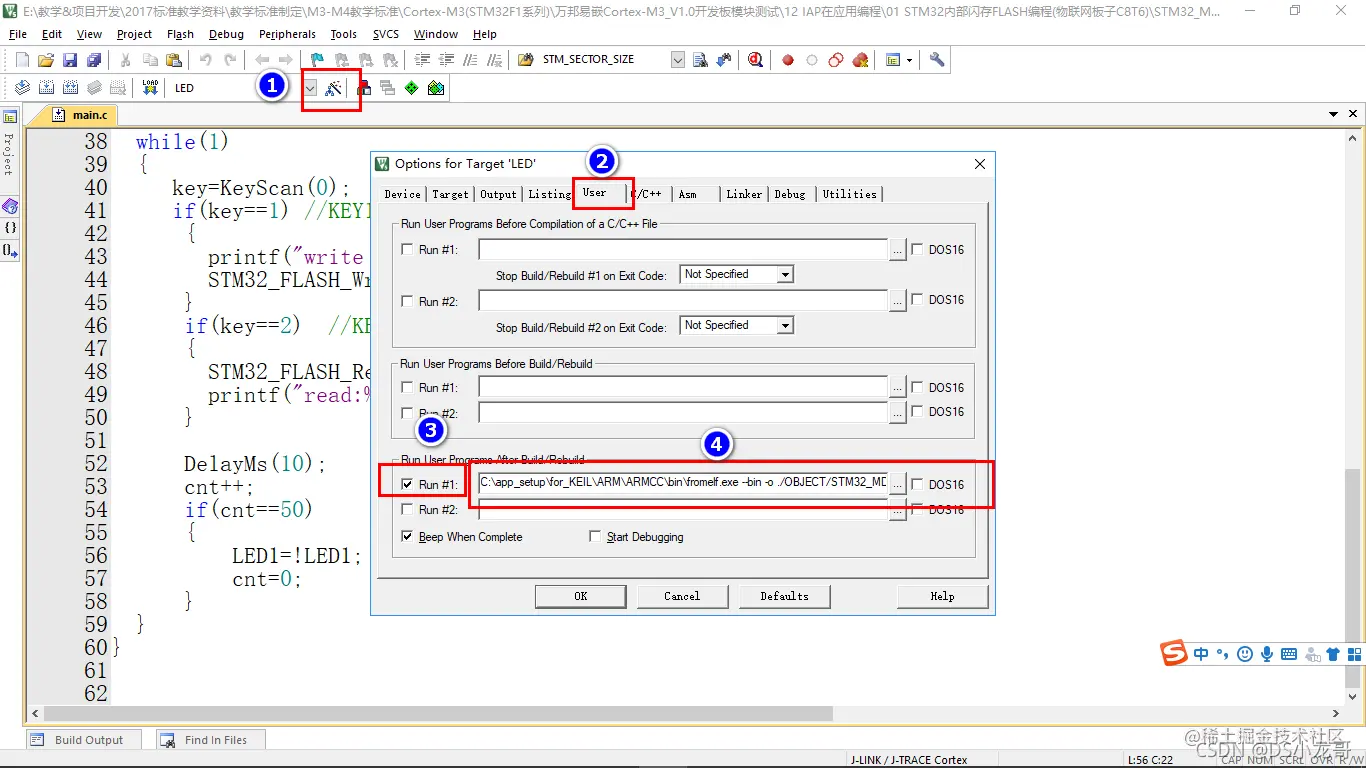Click the Download to flash LOAD icon
This screenshot has height=768, width=1366.
tap(150, 88)
